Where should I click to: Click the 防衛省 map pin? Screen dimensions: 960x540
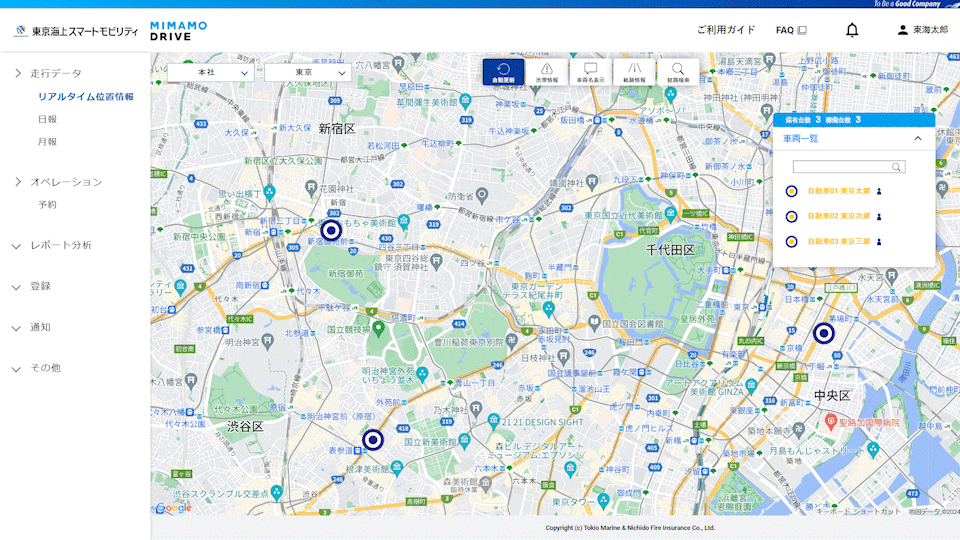pos(482,195)
